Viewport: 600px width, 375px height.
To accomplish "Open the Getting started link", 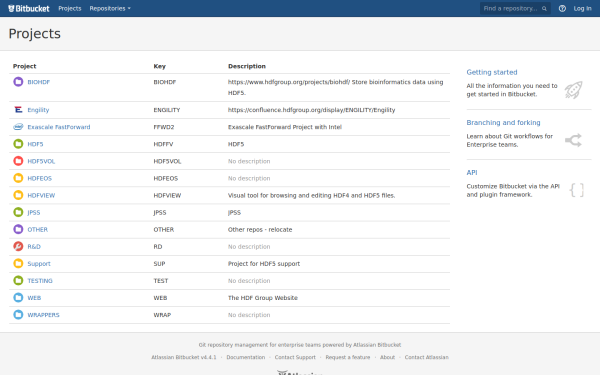I will click(492, 72).
